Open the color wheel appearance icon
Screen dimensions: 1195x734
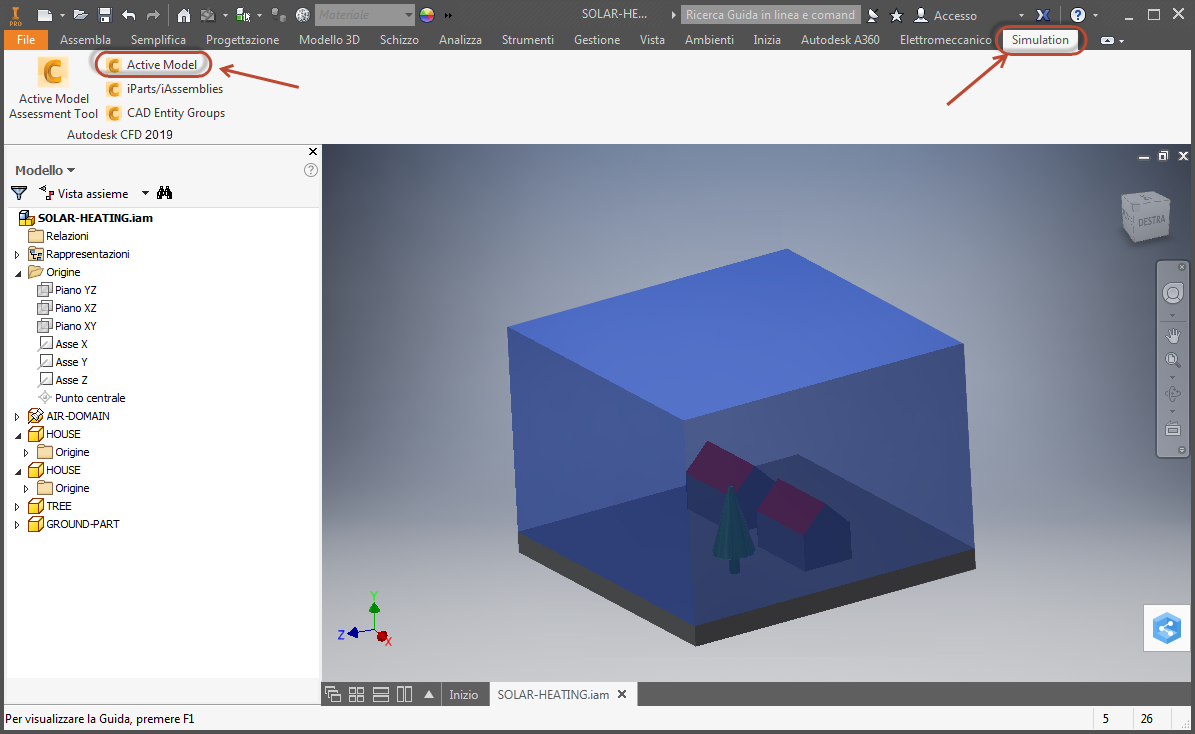427,14
